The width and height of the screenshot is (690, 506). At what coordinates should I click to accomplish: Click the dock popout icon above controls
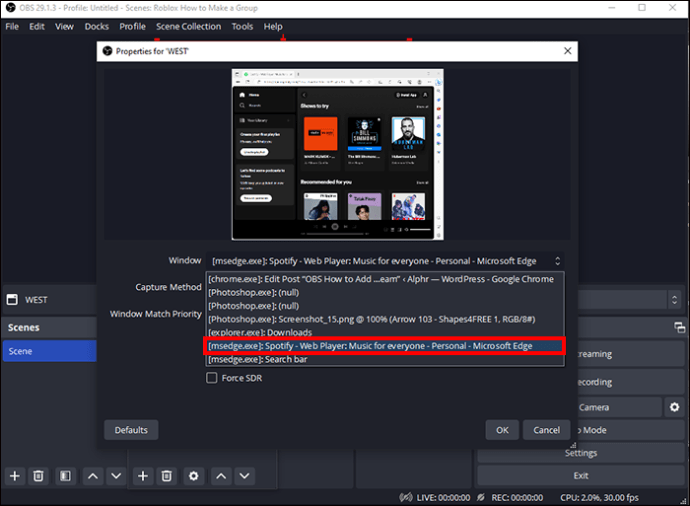pos(680,327)
